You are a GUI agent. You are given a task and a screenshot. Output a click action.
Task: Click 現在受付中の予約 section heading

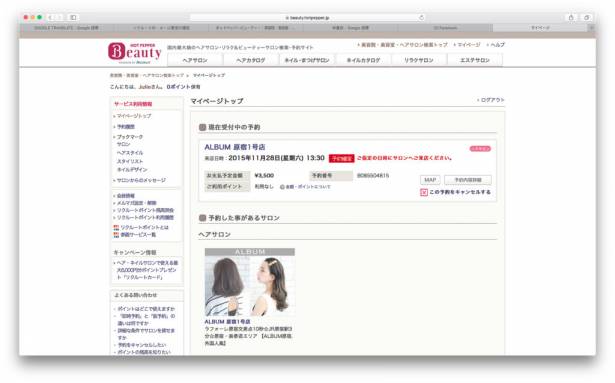234,127
